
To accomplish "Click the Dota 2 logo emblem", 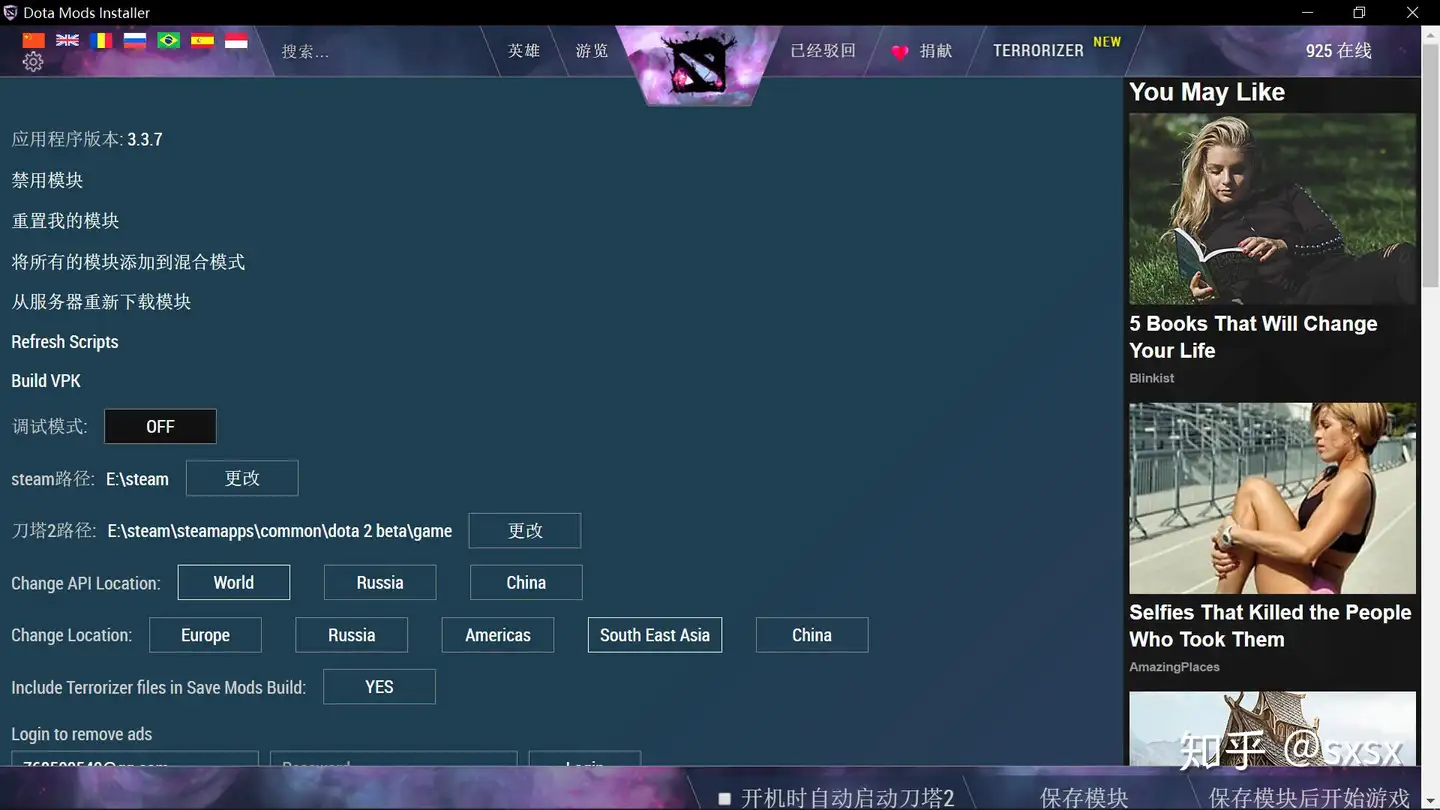I will pyautogui.click(x=699, y=65).
